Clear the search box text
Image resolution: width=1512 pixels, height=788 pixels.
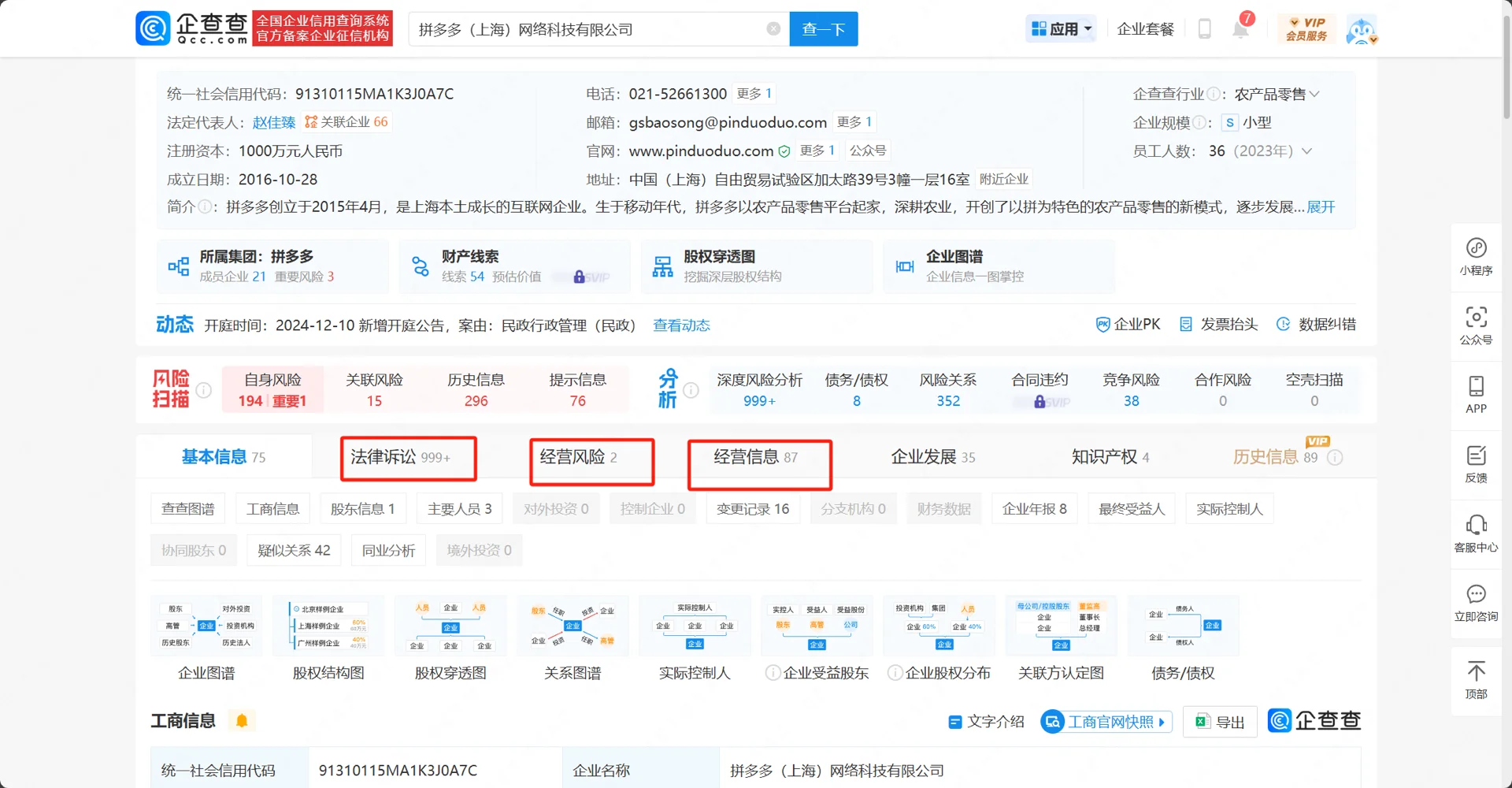click(773, 29)
